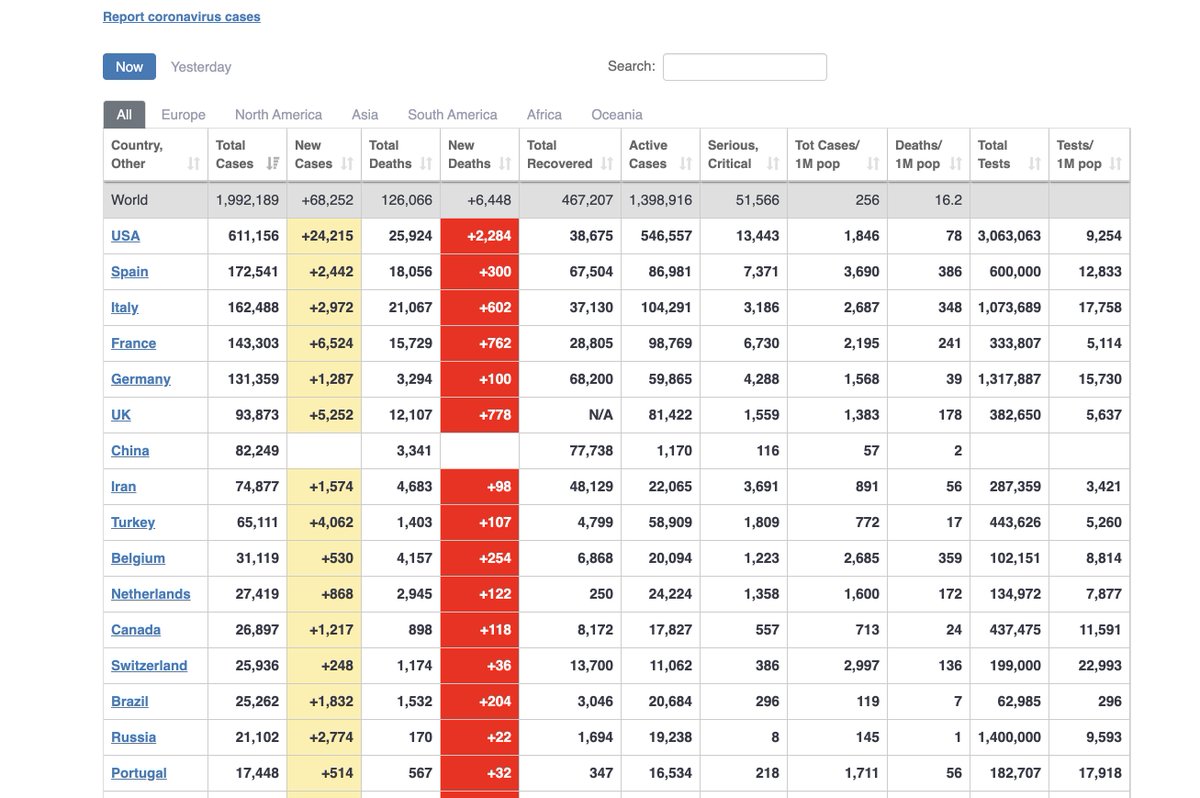Open Report coronavirus cases link
Screen dimensions: 1200x798
coord(182,17)
